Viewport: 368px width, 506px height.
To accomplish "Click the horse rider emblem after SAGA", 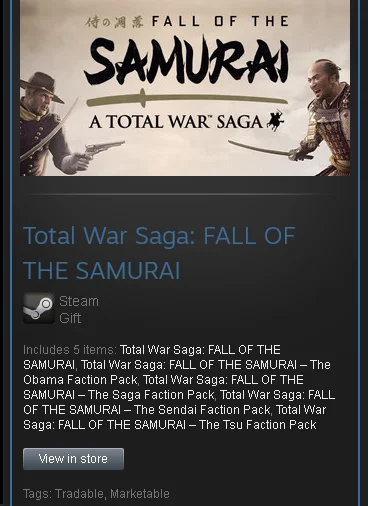I will (x=275, y=120).
